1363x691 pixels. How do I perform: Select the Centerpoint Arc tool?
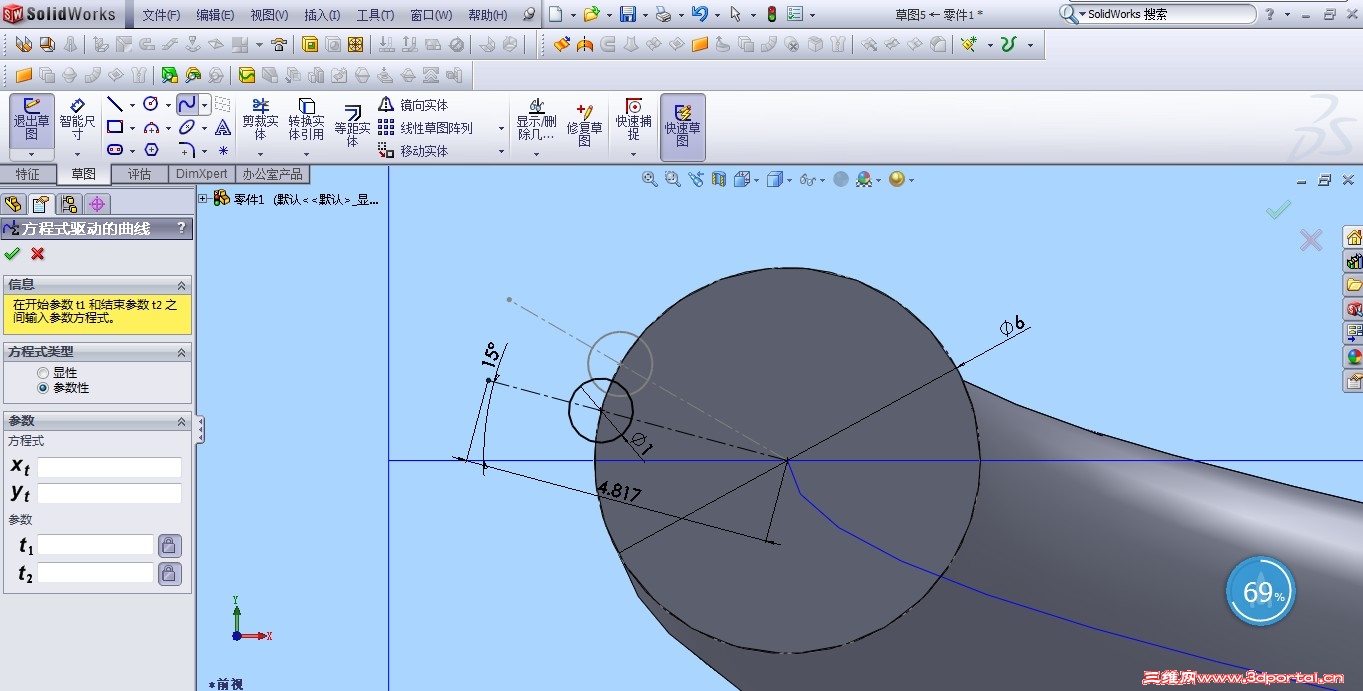click(151, 127)
